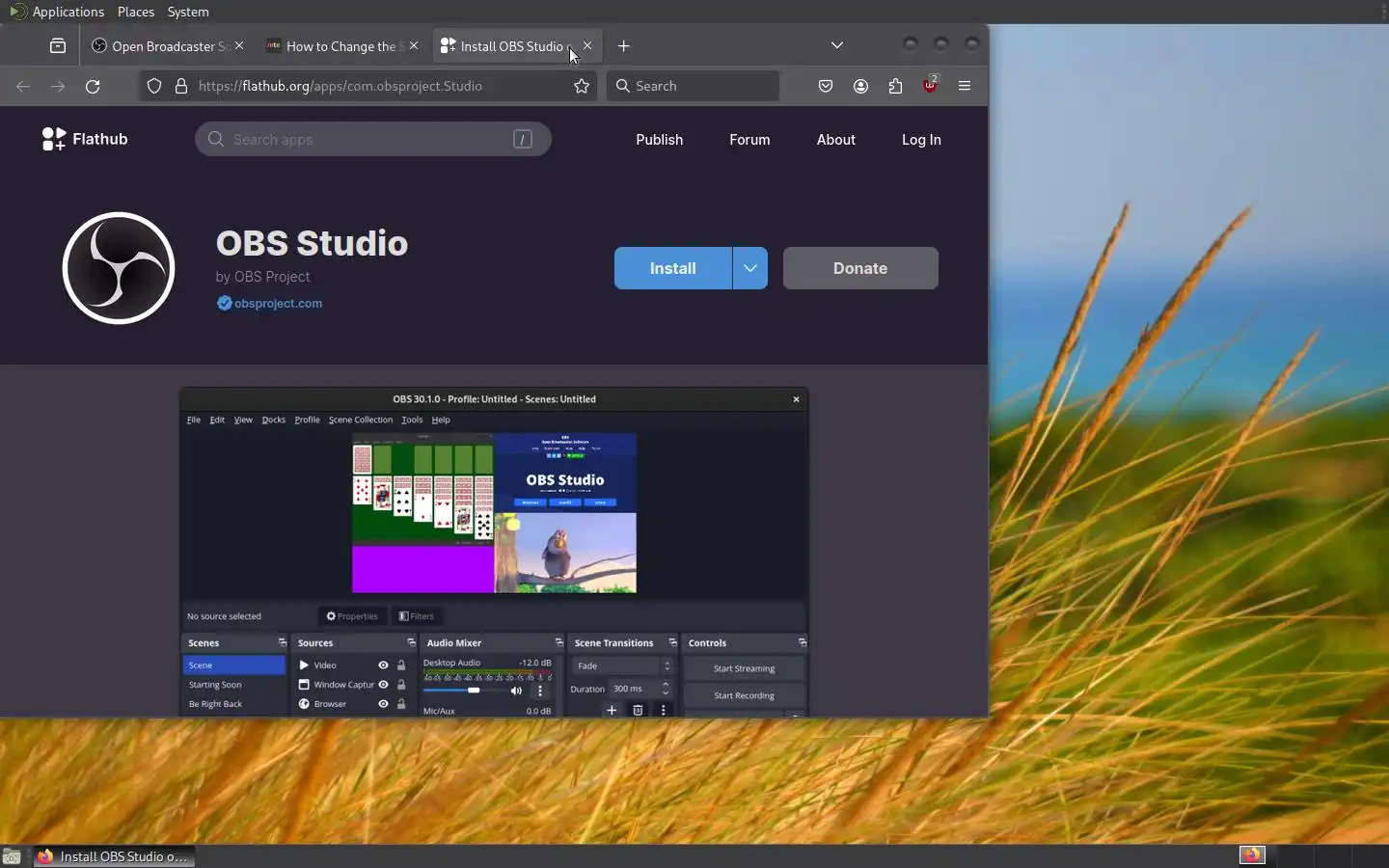
Task: Close the Install OBS Studio tab
Action: [x=587, y=46]
